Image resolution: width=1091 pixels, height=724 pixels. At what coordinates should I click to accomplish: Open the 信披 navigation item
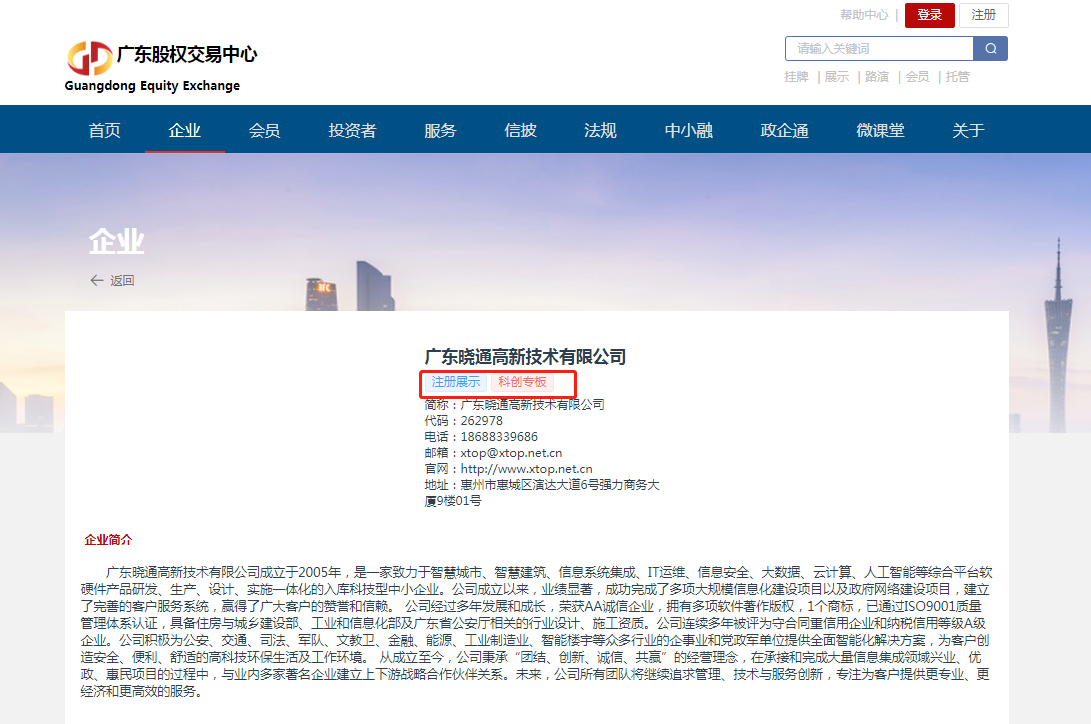pos(520,129)
